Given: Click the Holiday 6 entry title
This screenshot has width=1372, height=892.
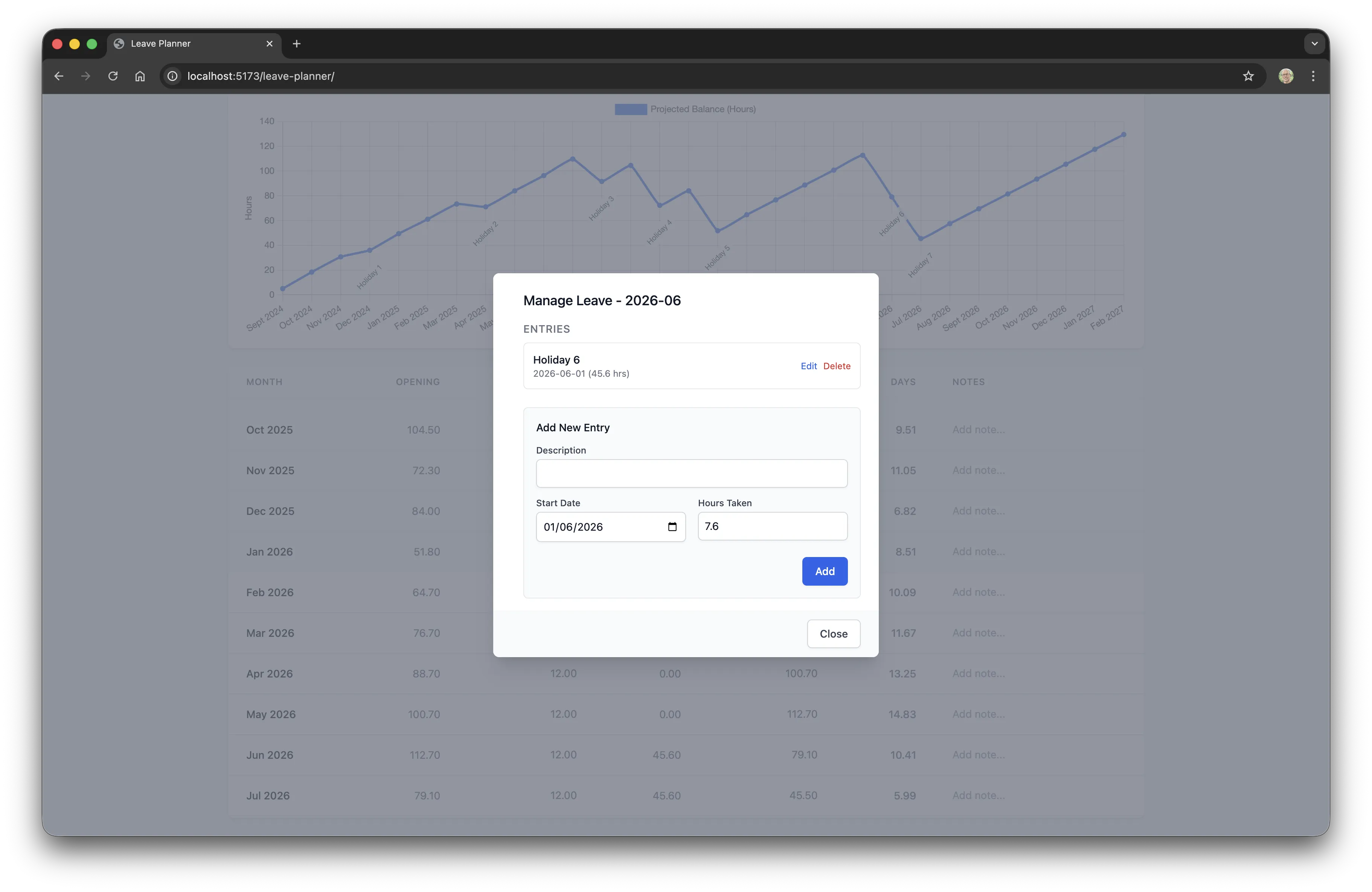Looking at the screenshot, I should 556,359.
